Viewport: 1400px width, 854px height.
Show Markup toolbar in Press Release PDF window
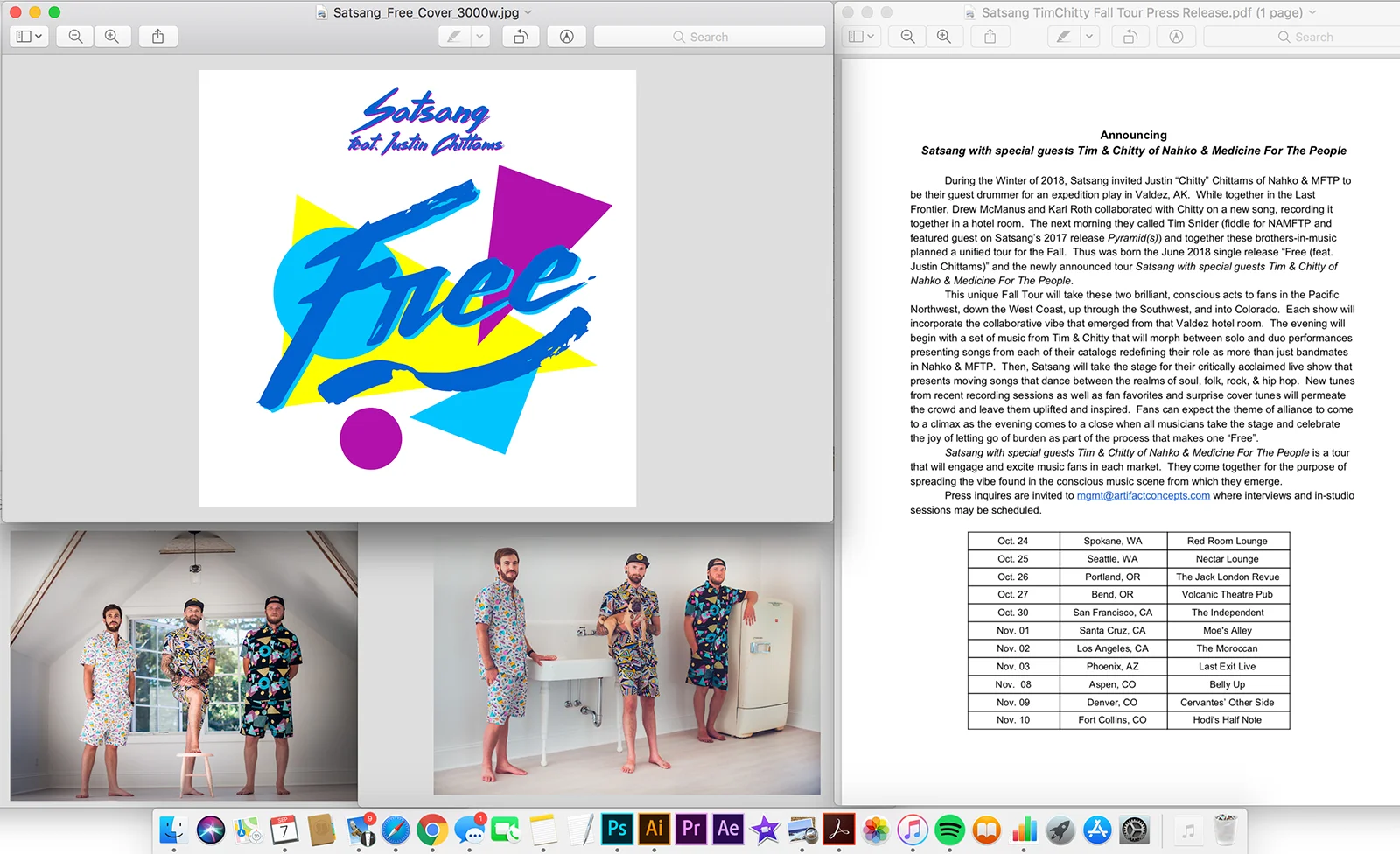[1177, 37]
